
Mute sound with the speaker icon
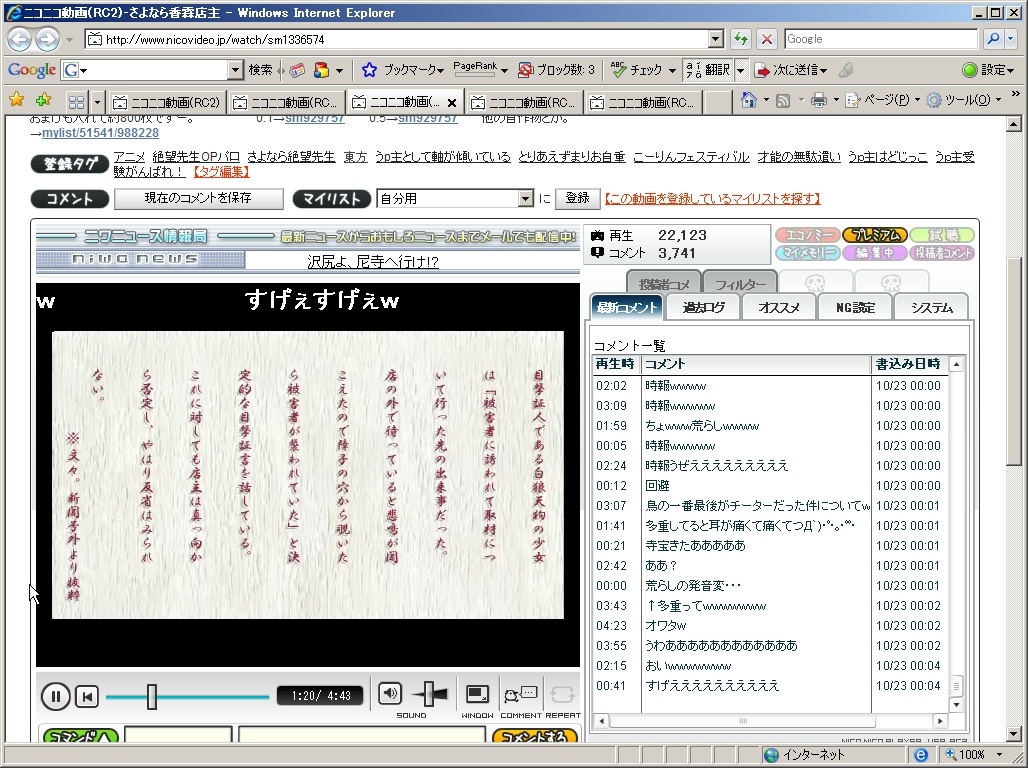tap(389, 693)
